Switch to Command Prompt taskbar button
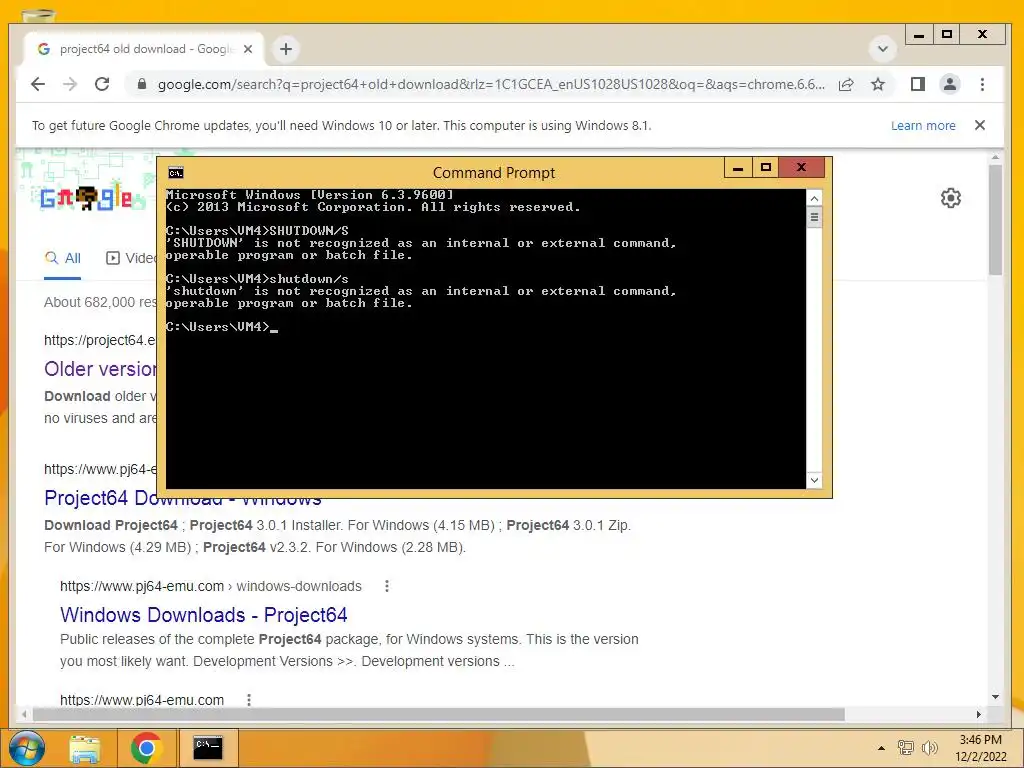This screenshot has height=768, width=1024. pos(208,748)
